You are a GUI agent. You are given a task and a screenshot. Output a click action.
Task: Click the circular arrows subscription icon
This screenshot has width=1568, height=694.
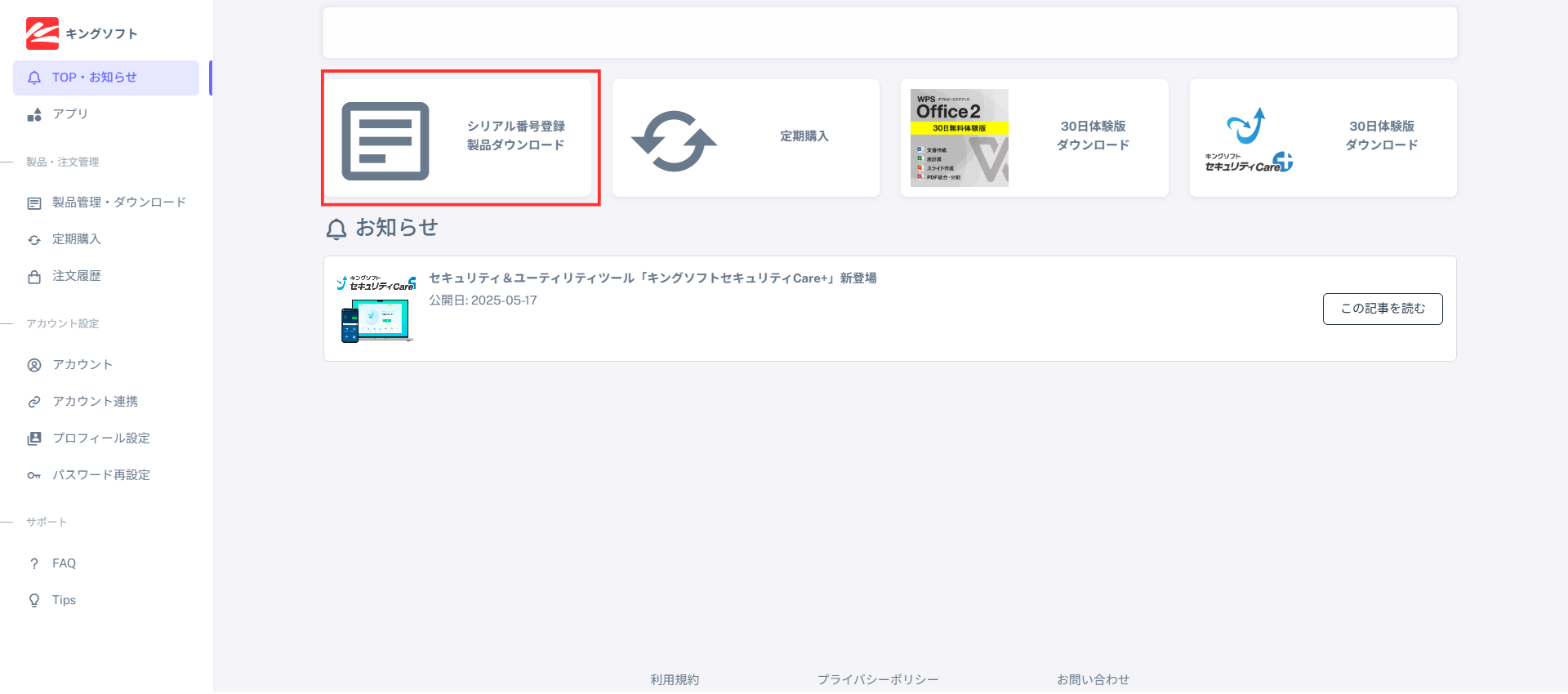point(674,140)
